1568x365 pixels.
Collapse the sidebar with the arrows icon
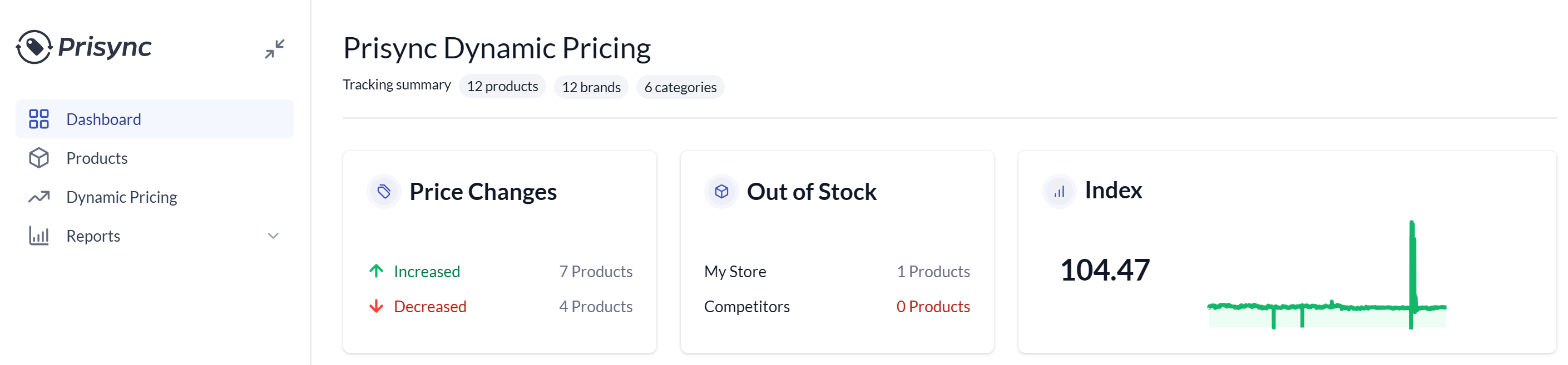tap(275, 49)
